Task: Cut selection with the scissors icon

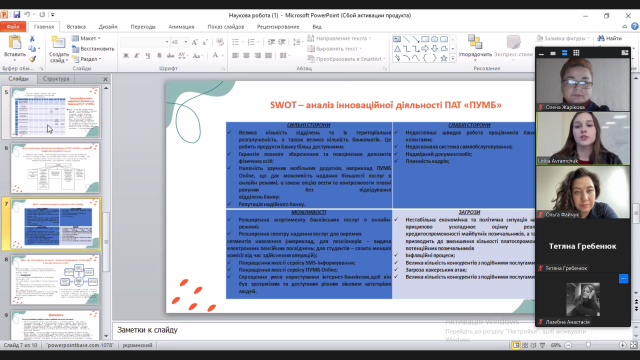Action: [x=32, y=38]
